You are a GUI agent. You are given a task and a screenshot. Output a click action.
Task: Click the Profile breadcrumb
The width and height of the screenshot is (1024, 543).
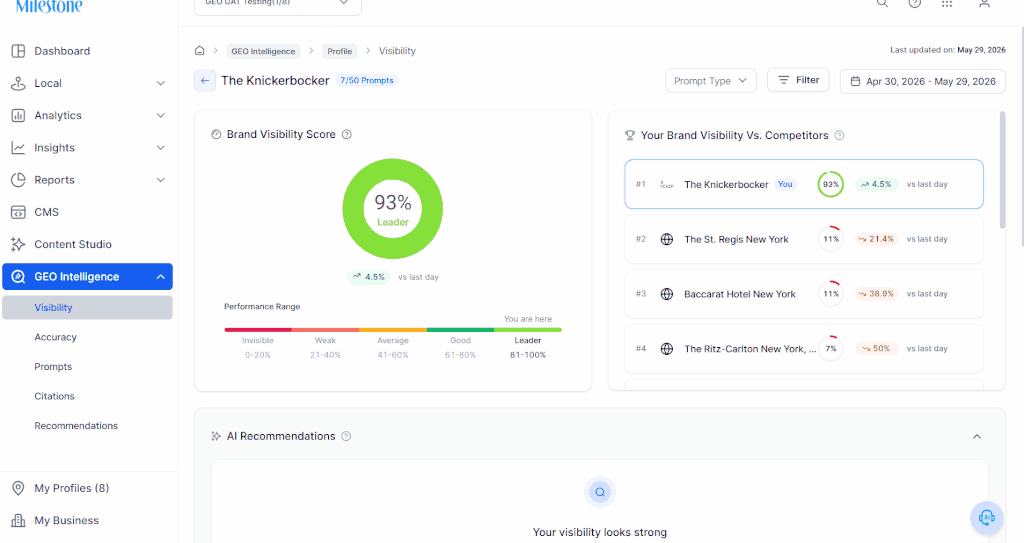tap(340, 51)
